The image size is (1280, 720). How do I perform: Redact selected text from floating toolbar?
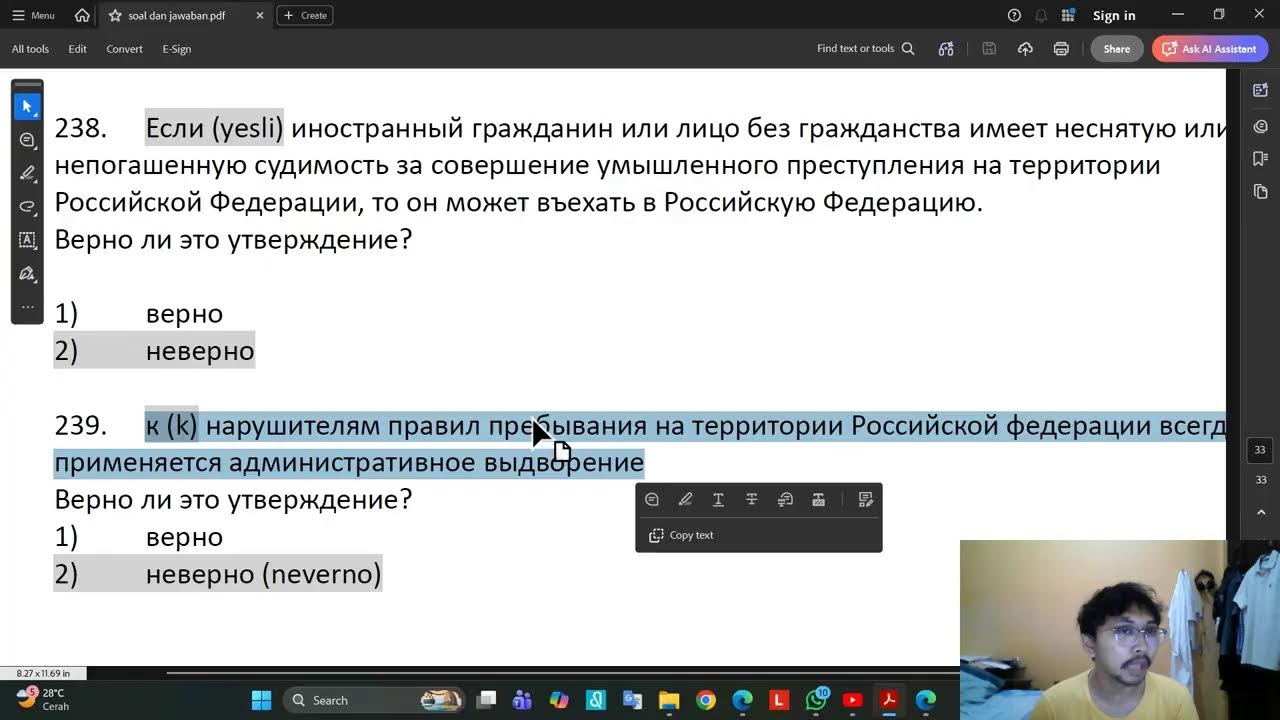point(818,499)
